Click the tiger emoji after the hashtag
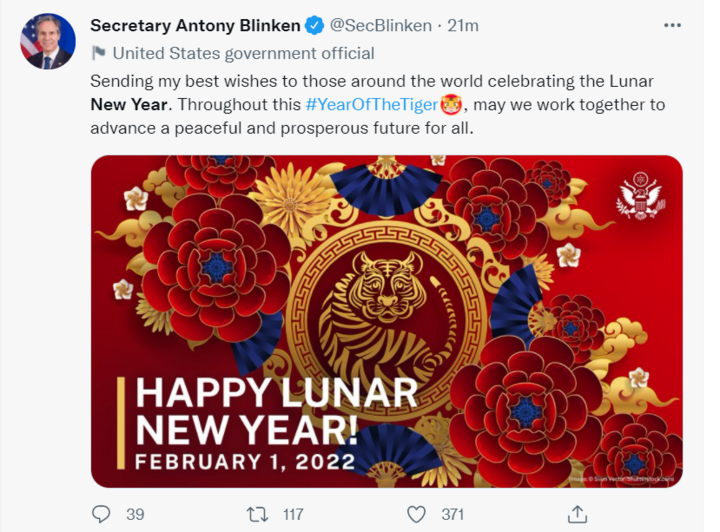The image size is (720, 532). pos(450,104)
